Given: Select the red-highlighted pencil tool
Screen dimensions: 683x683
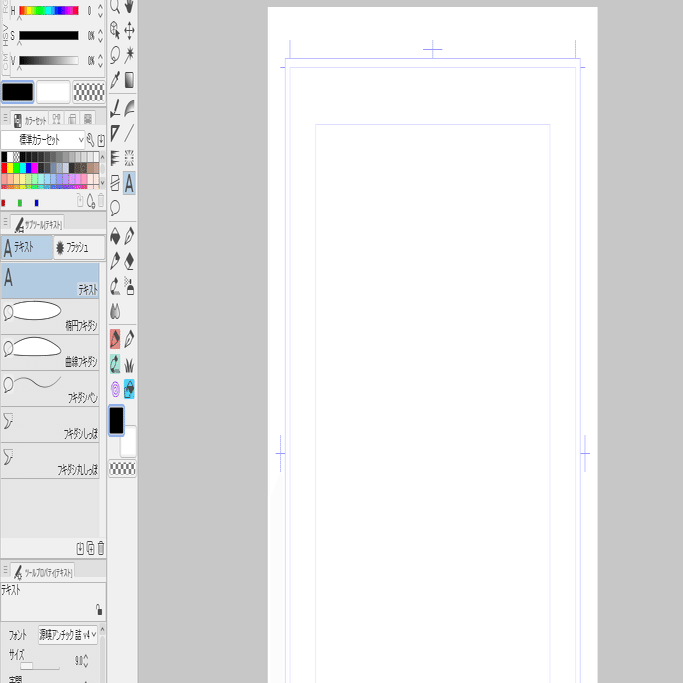Looking at the screenshot, I should [x=115, y=339].
